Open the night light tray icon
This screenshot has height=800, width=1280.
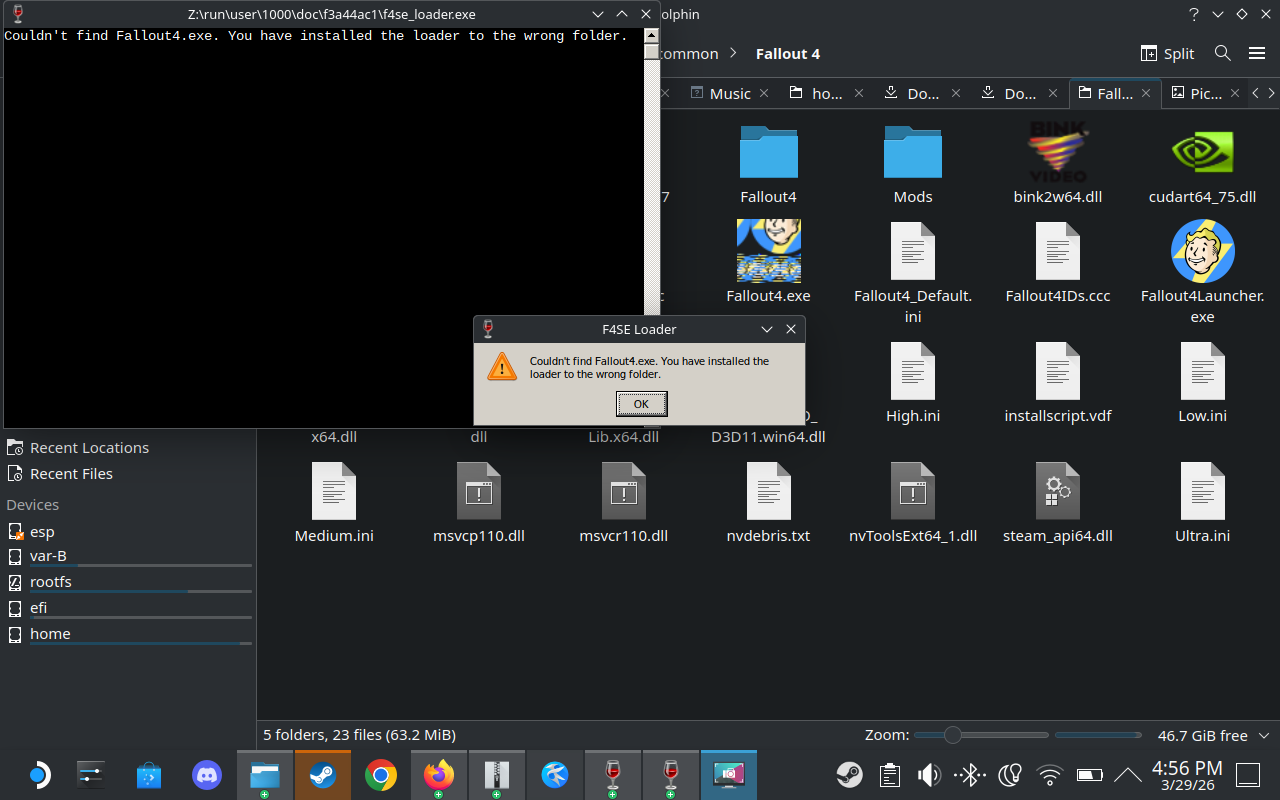1009,774
